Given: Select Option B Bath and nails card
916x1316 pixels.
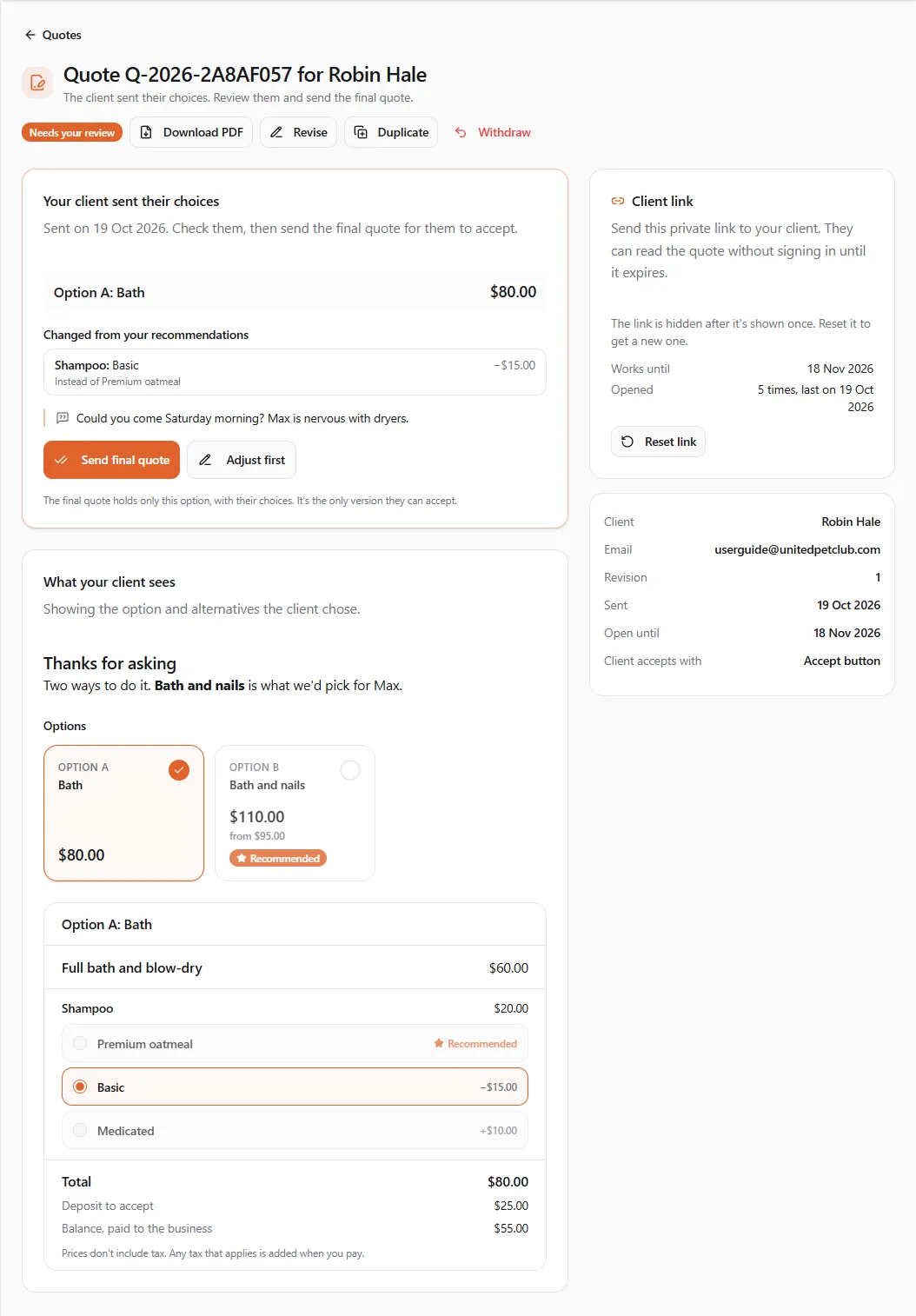Looking at the screenshot, I should (295, 813).
